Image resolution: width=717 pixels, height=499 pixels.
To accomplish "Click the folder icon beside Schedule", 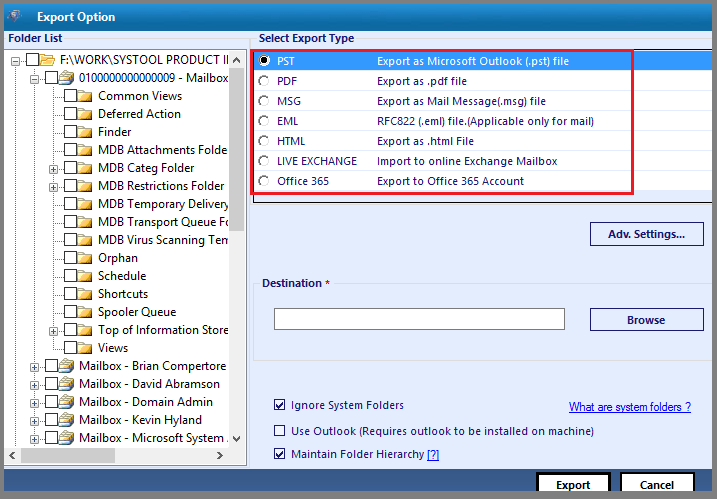I will (x=85, y=276).
